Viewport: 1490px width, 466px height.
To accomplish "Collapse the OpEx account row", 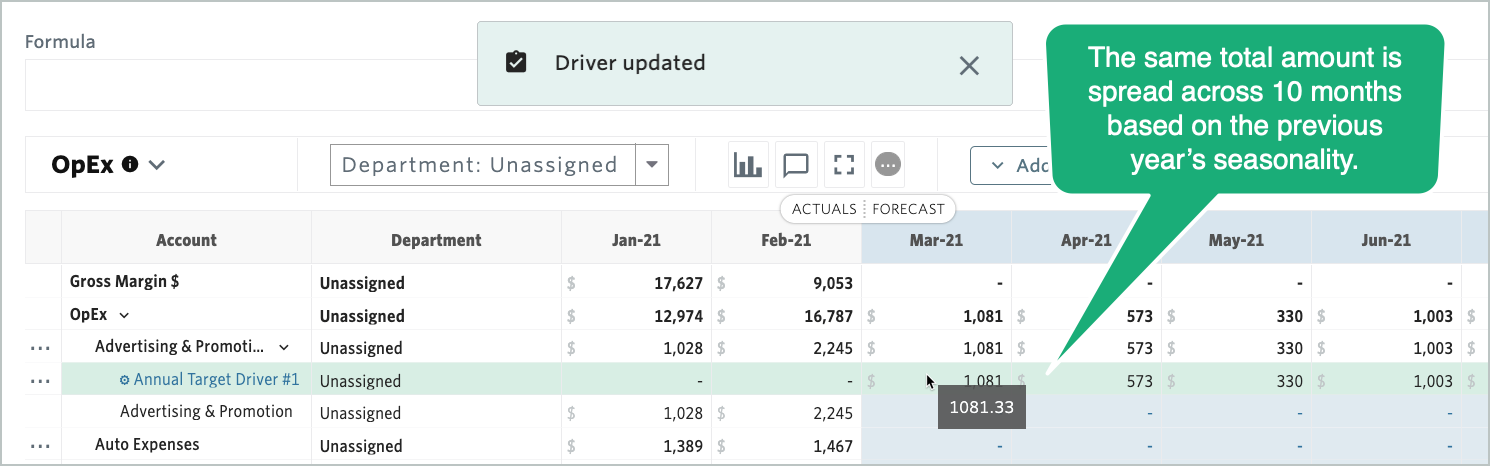I will [x=125, y=316].
